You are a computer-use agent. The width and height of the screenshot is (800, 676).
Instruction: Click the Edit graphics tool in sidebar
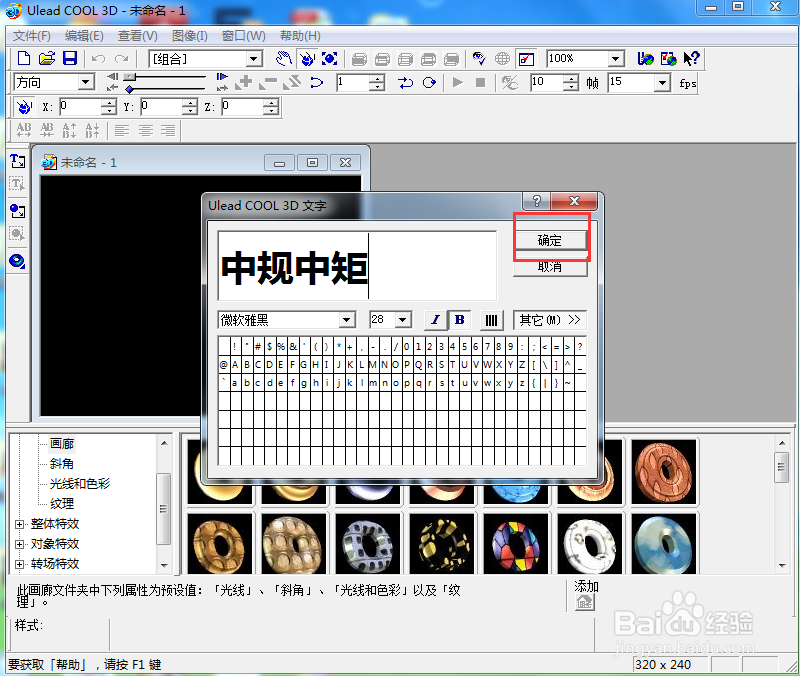(x=17, y=234)
